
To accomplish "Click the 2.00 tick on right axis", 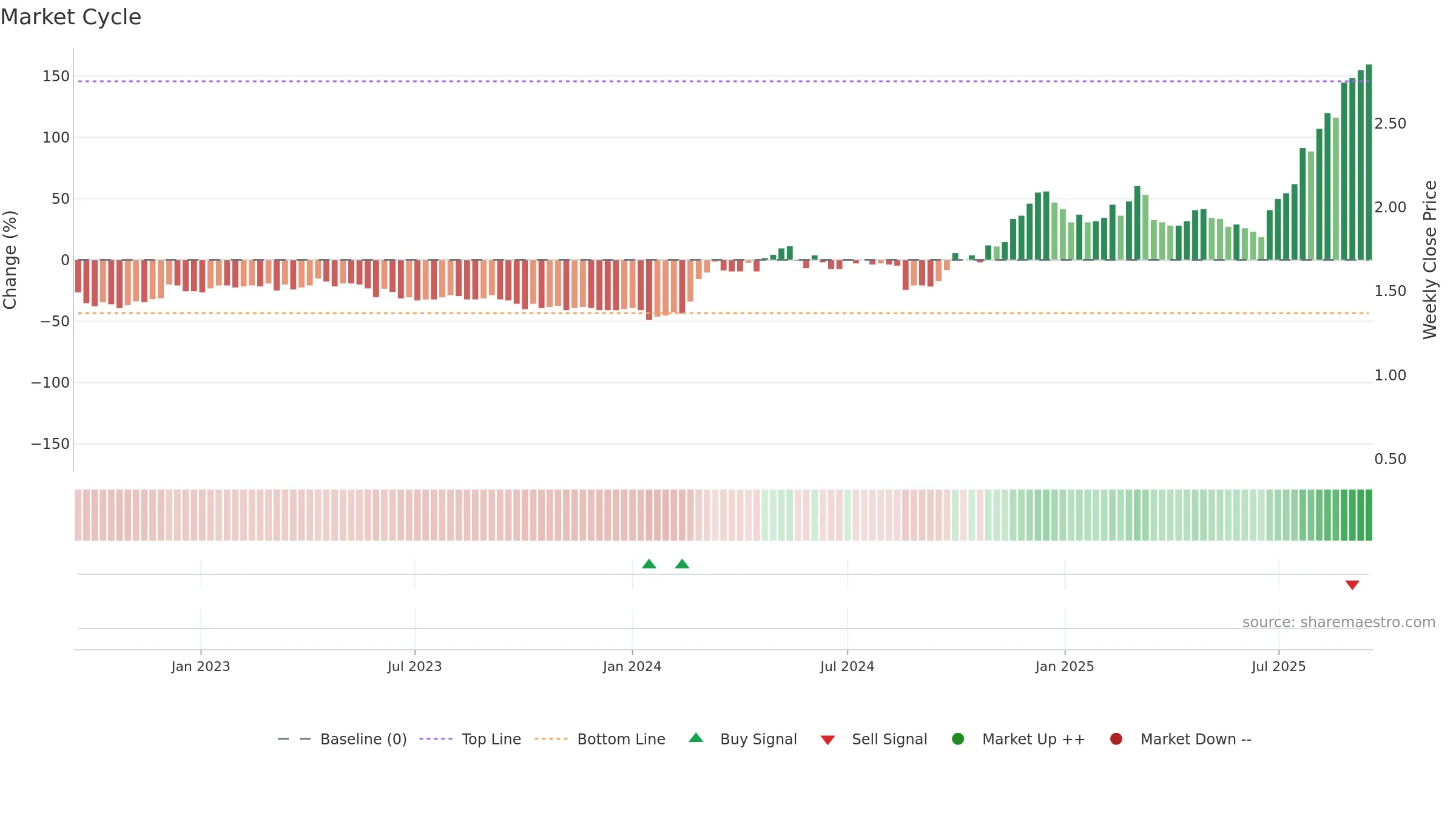I will tap(1390, 207).
